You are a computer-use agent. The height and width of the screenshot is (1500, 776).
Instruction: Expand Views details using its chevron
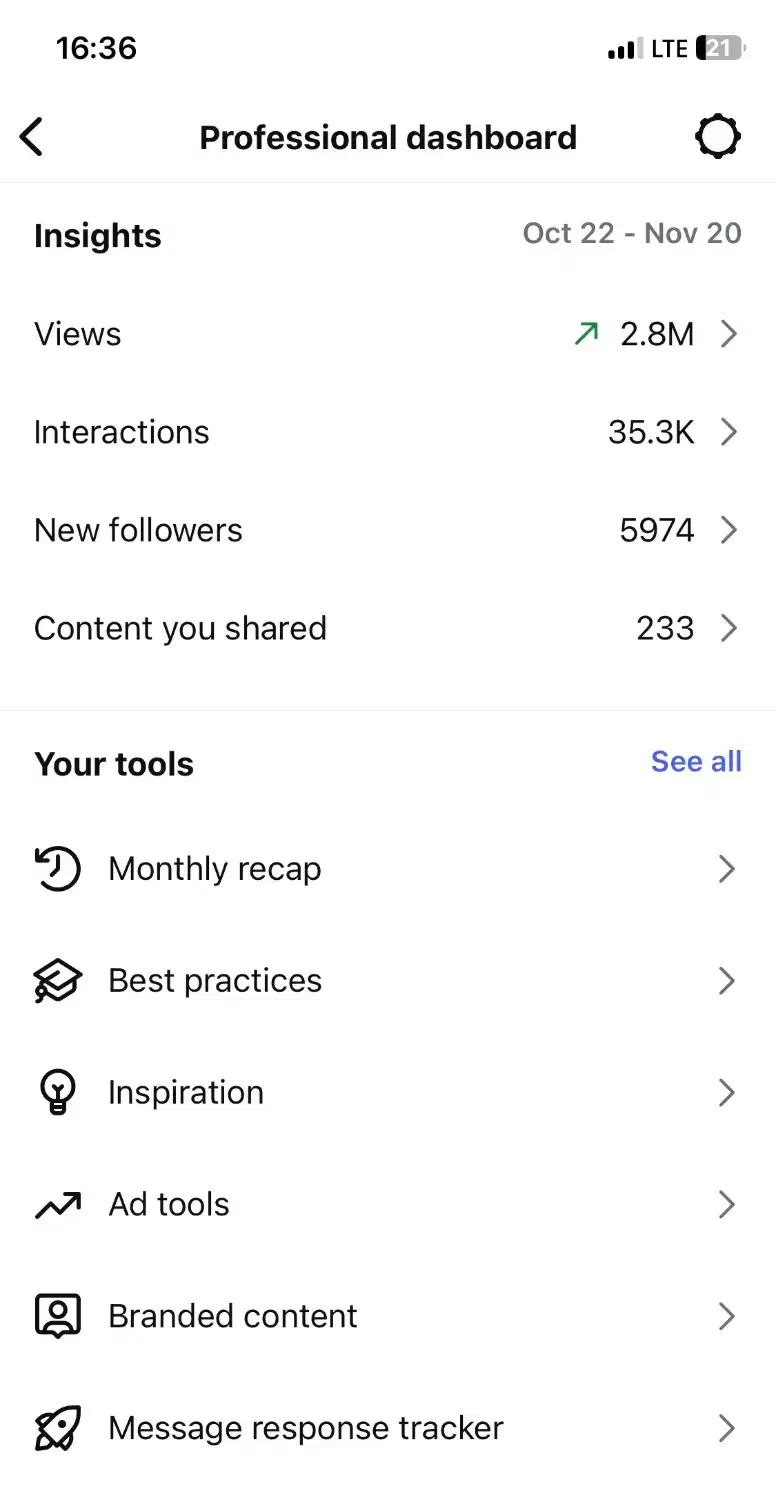coord(729,334)
